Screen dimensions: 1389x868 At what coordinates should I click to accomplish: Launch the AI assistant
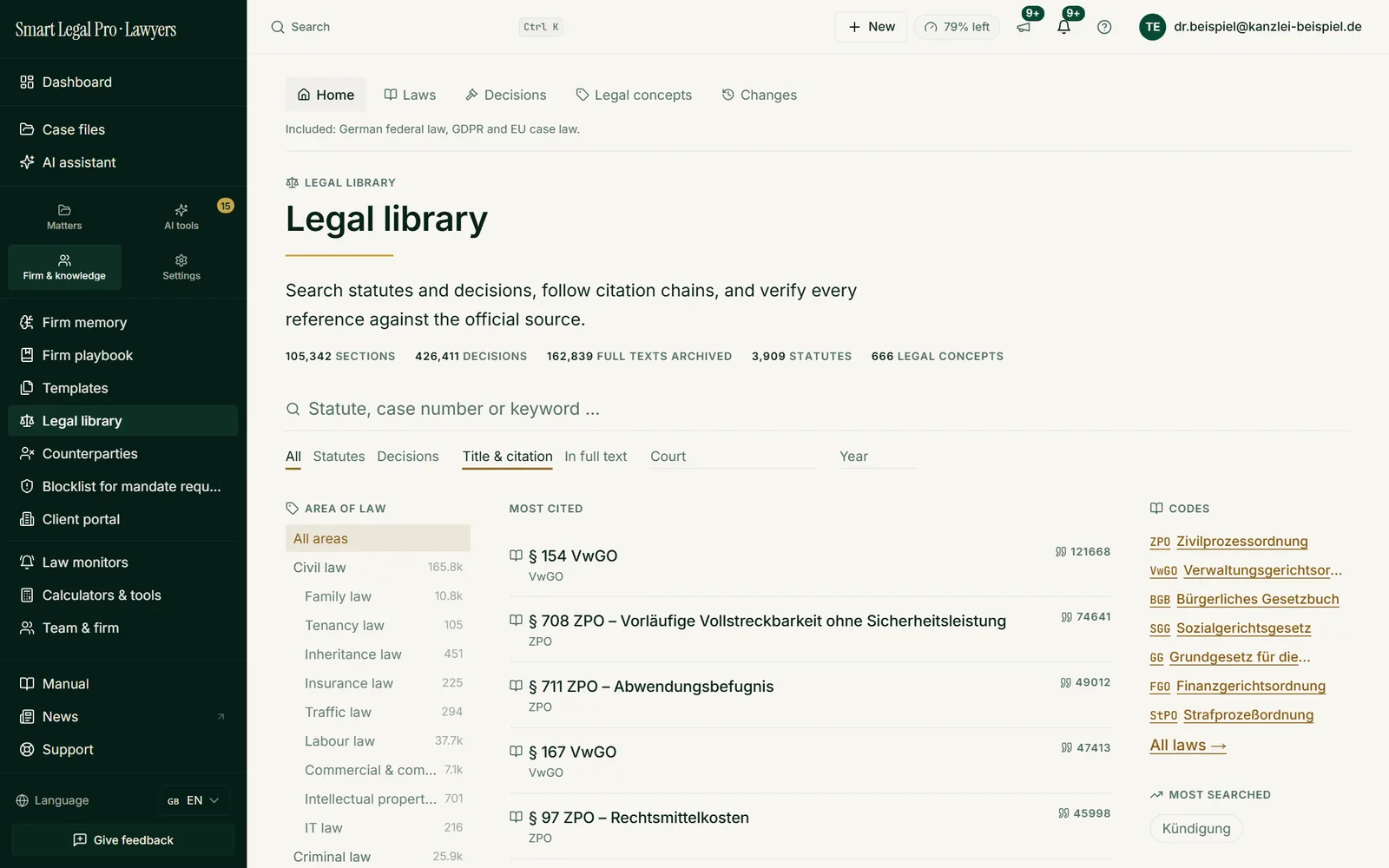pos(122,162)
